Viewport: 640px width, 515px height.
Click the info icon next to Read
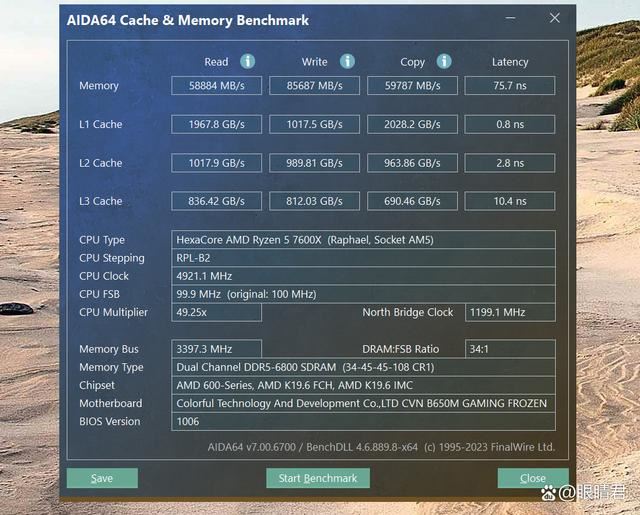(247, 62)
